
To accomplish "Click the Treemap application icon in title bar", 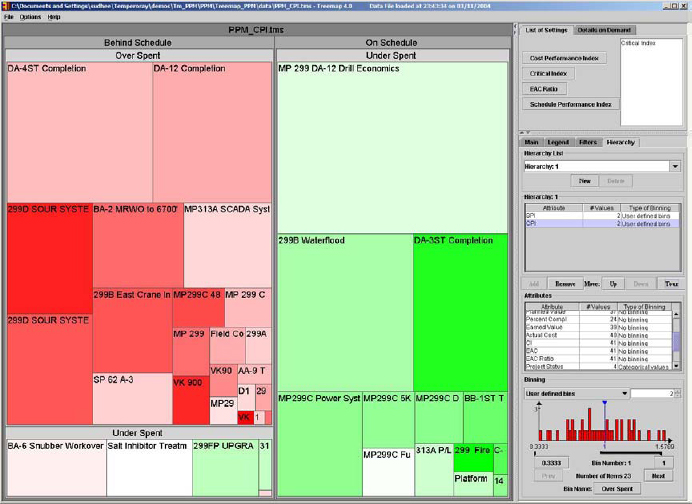I will [x=5, y=6].
